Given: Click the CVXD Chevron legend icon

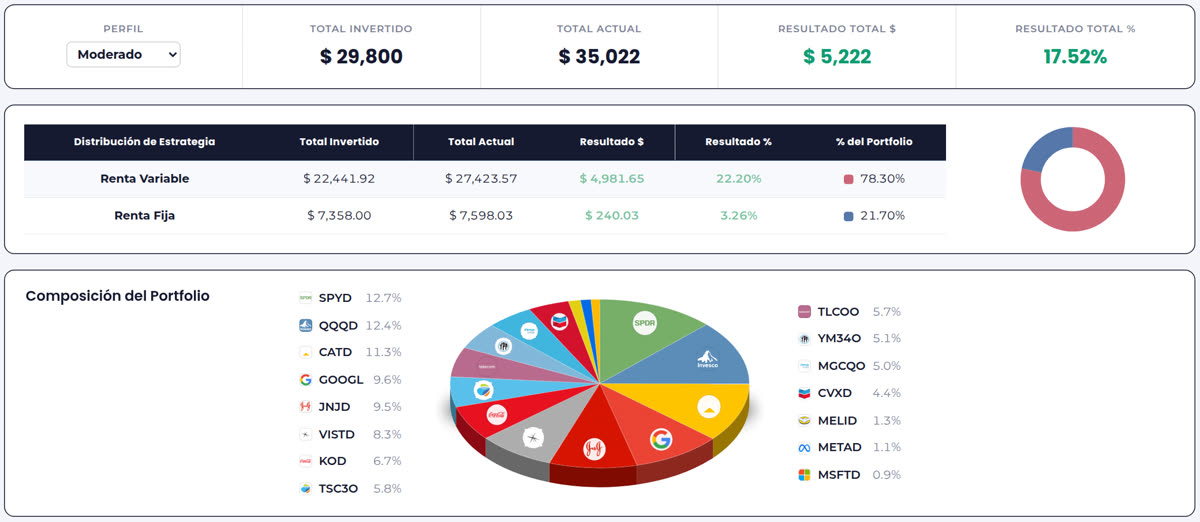Looking at the screenshot, I should pyautogui.click(x=804, y=393).
